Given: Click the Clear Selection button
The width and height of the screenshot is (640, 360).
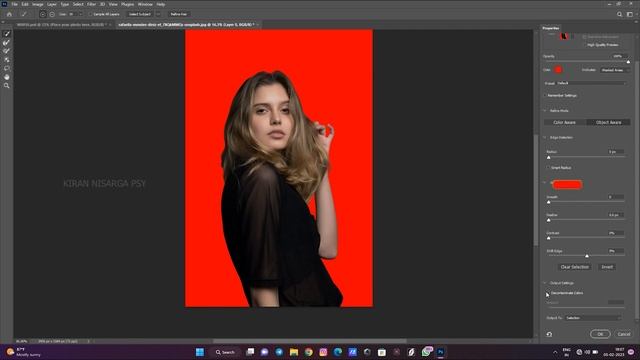Looking at the screenshot, I should click(x=575, y=267).
